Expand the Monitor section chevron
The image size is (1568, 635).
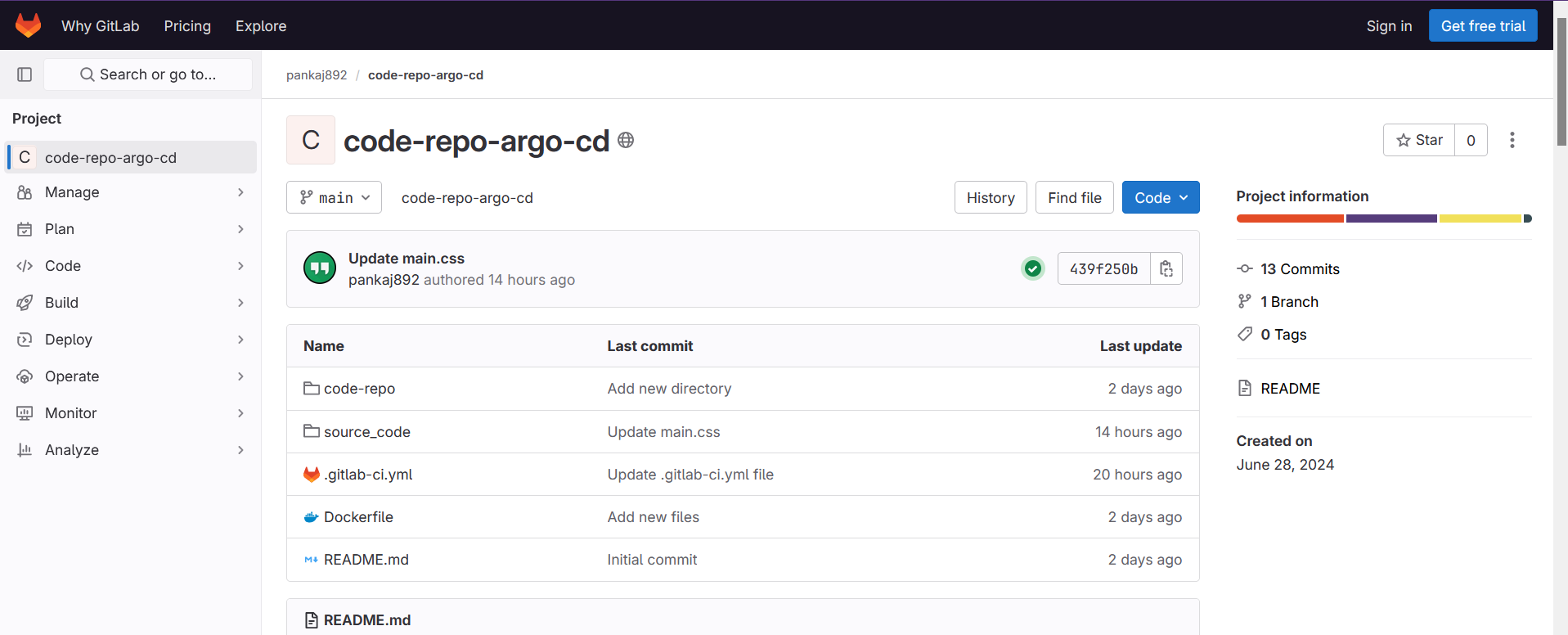click(x=240, y=413)
